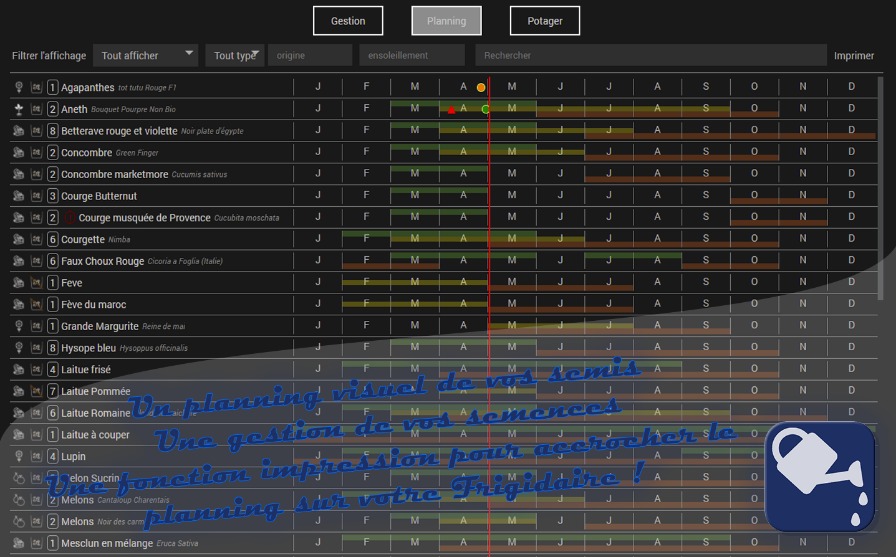Click the vegetable type icon beside Courge Butternut
Screen dimensions: 896x557
(x=18, y=196)
